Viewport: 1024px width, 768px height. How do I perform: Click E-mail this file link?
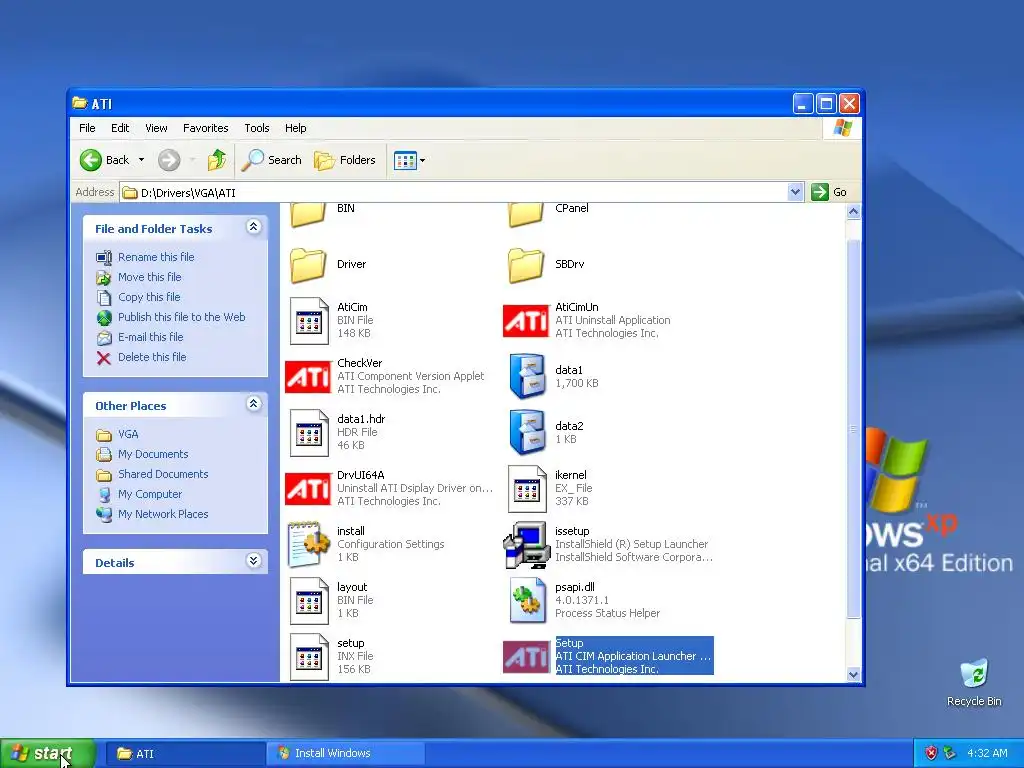[x=150, y=337]
